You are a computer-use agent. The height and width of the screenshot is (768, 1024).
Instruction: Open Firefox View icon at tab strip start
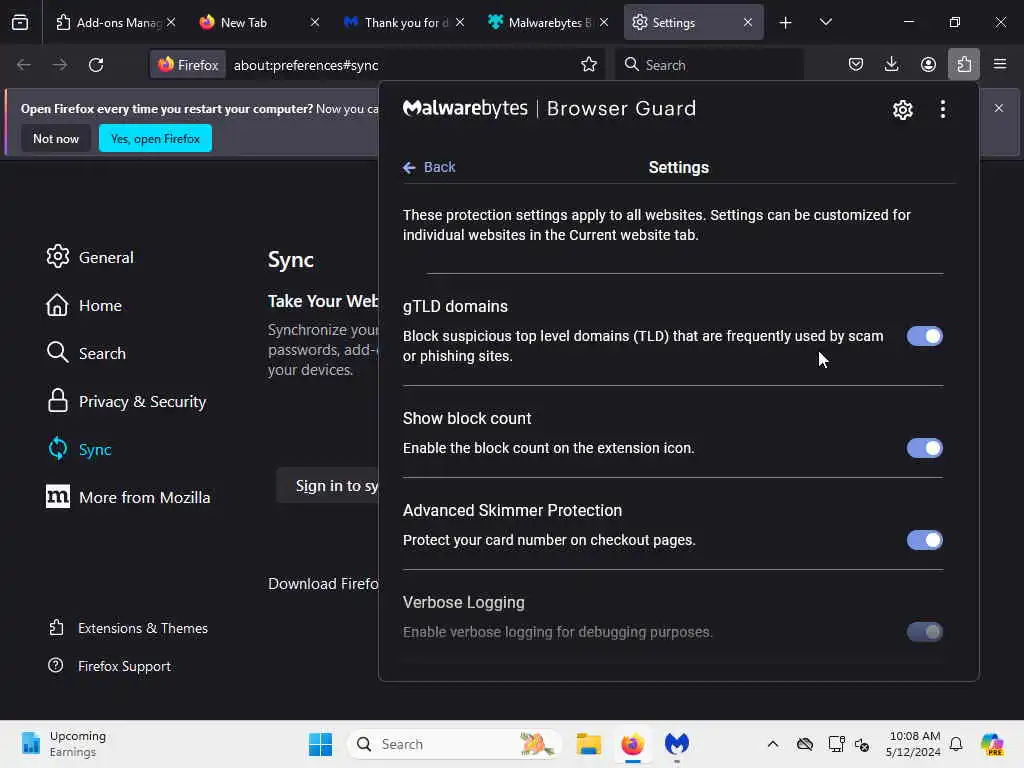[x=20, y=22]
